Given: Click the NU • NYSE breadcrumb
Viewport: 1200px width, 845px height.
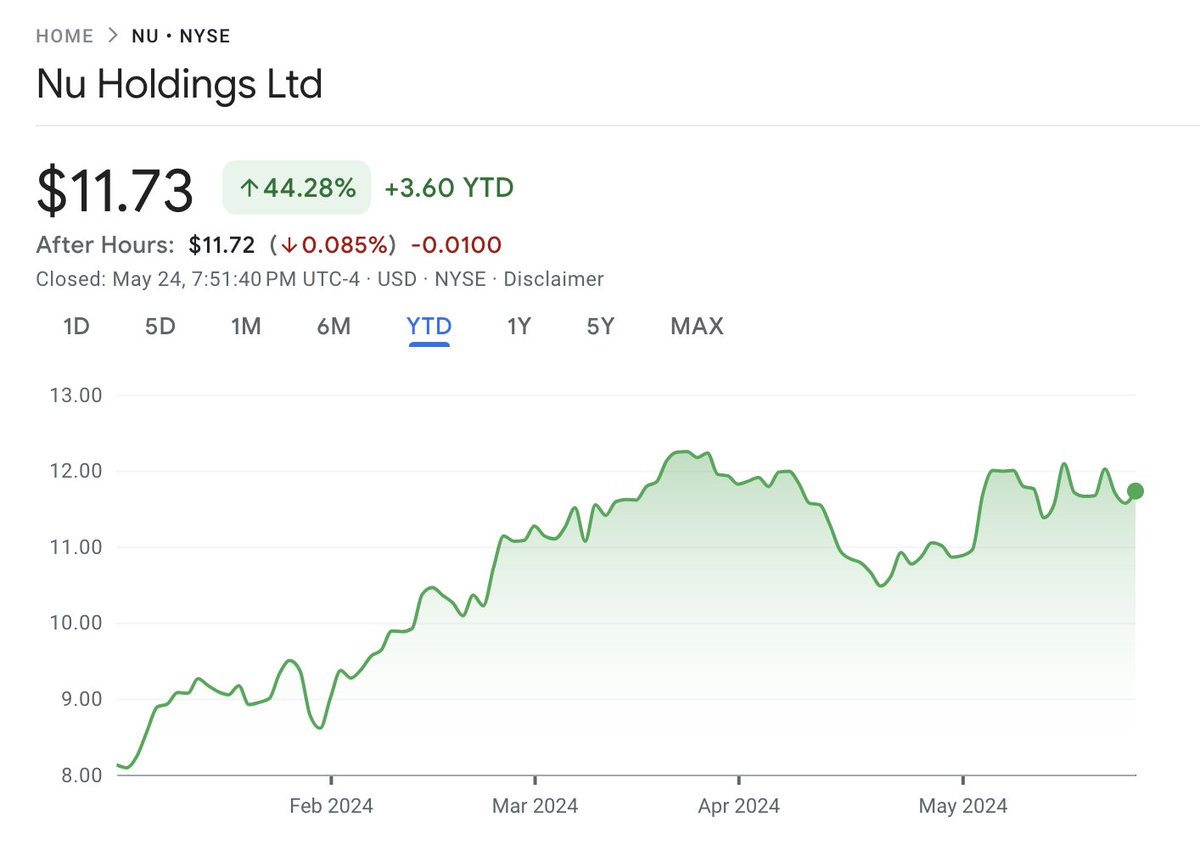Looking at the screenshot, I should (181, 36).
